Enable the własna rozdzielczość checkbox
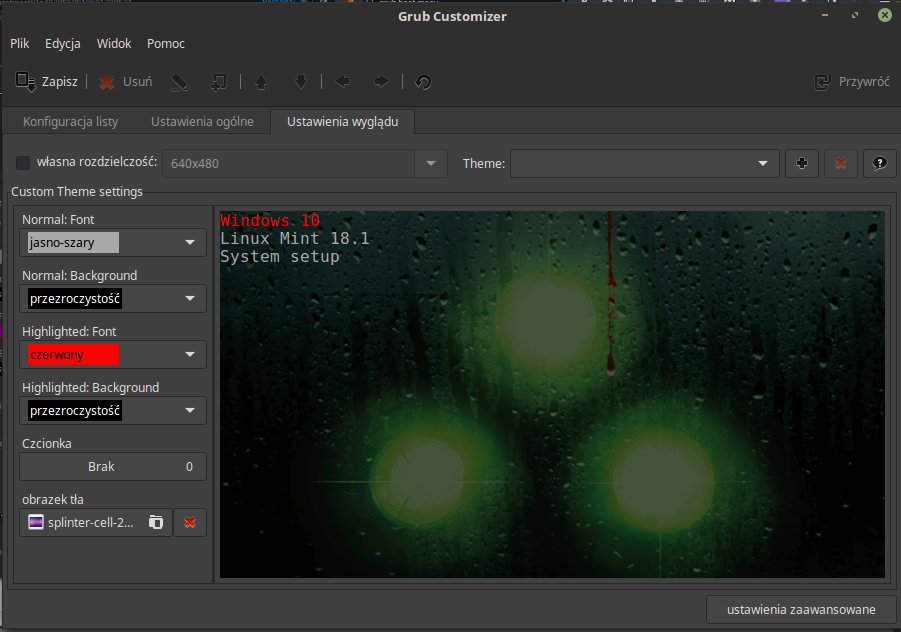The height and width of the screenshot is (632, 901). click(22, 163)
